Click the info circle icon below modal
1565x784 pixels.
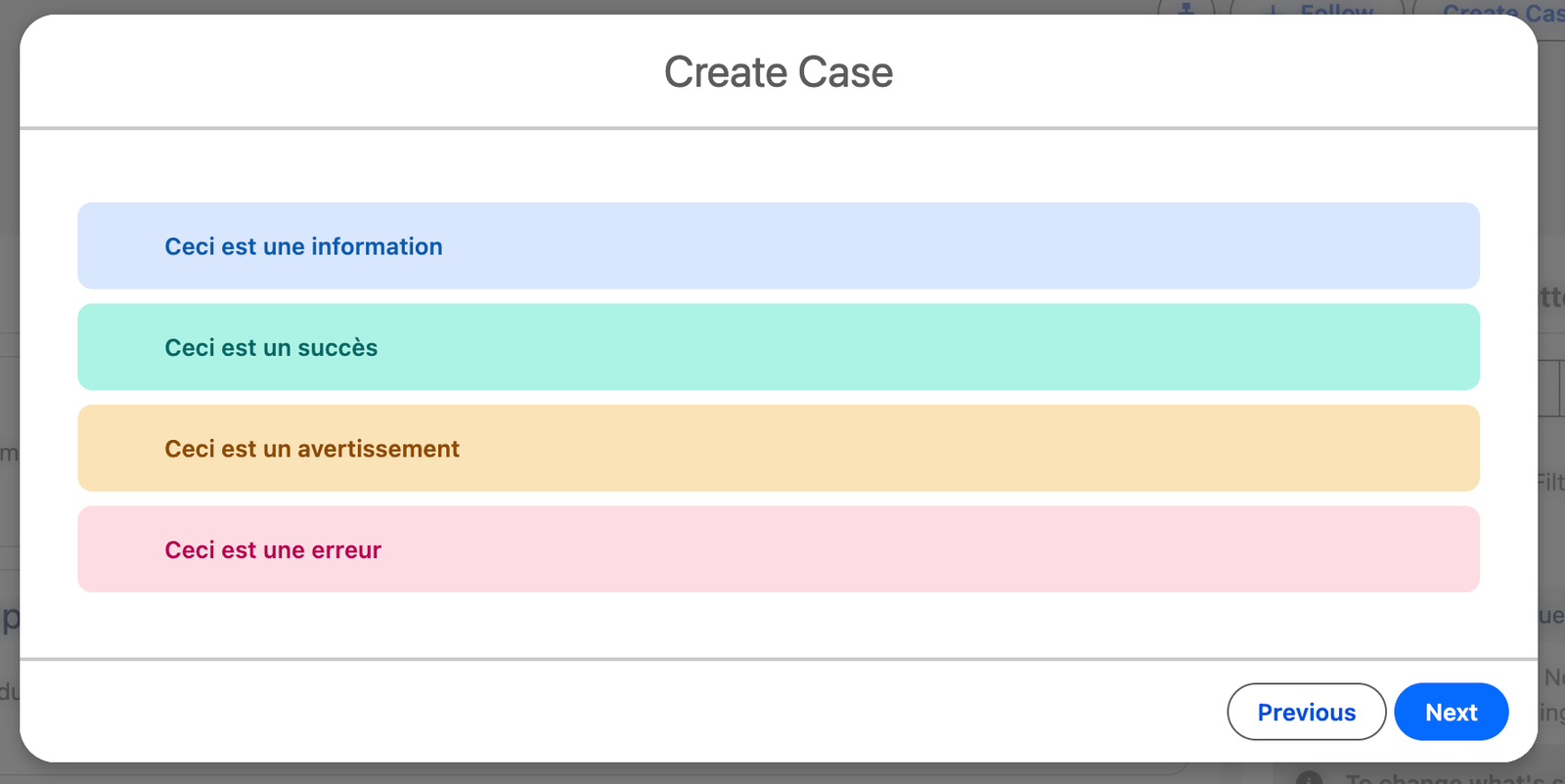1309,778
